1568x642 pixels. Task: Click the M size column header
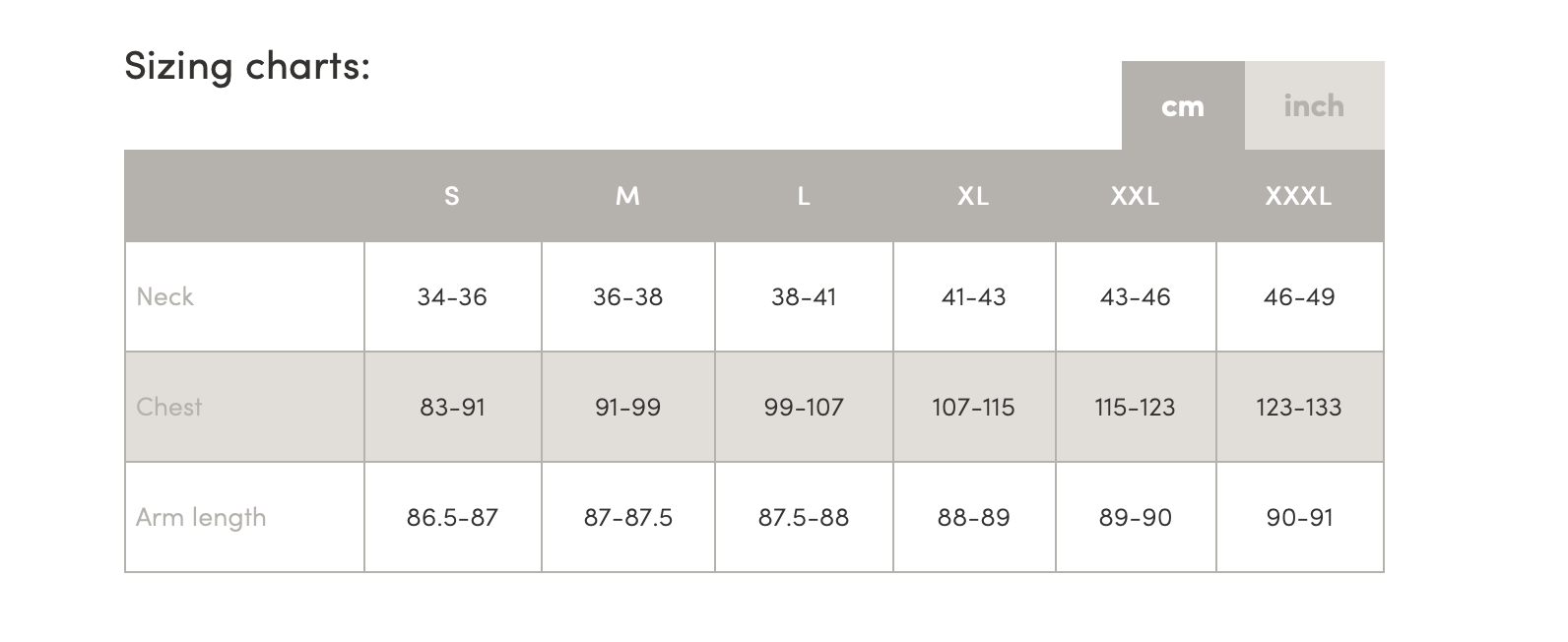(x=627, y=196)
